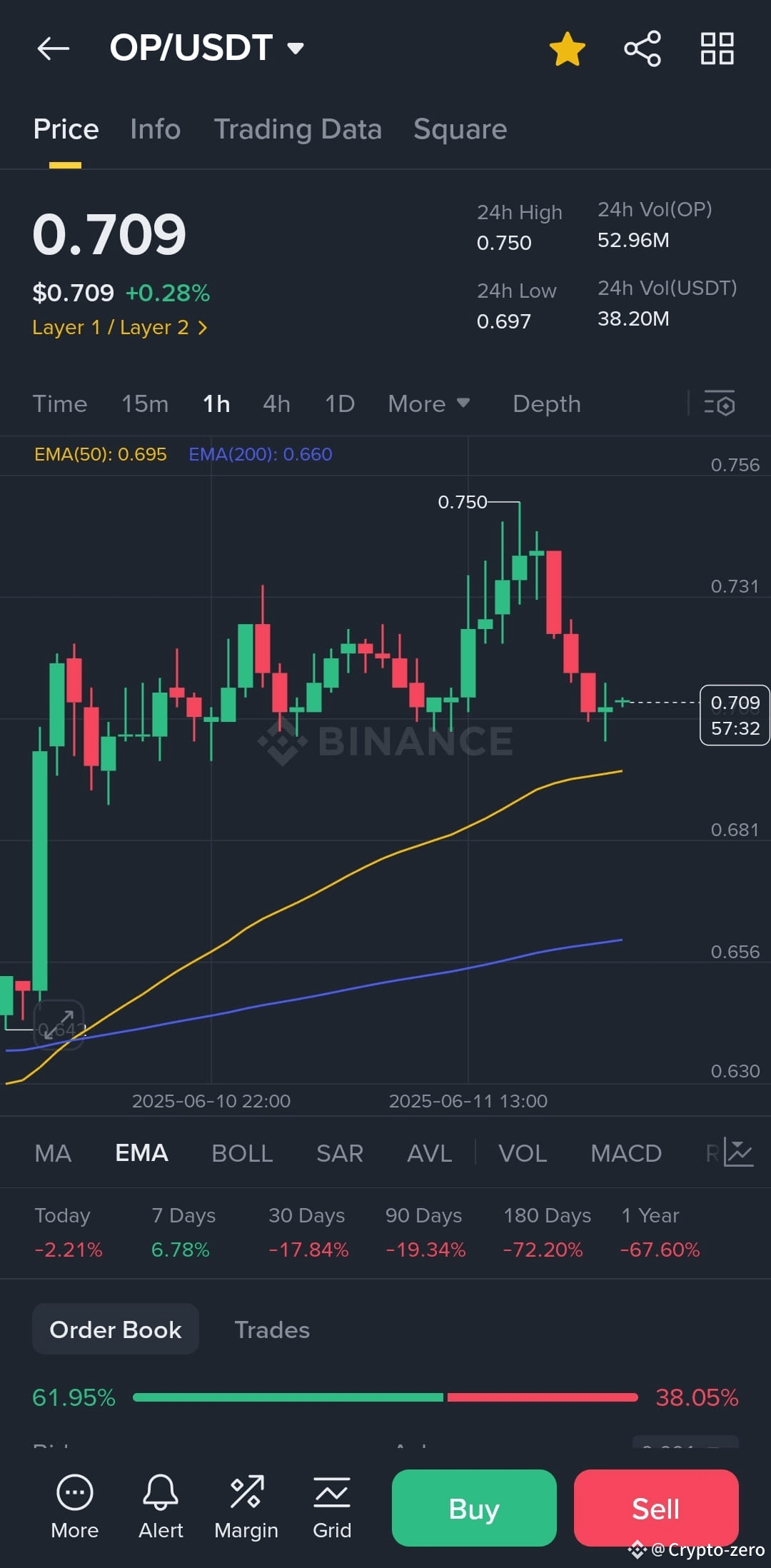Switch to the Square tab
The image size is (771, 1568).
click(460, 129)
